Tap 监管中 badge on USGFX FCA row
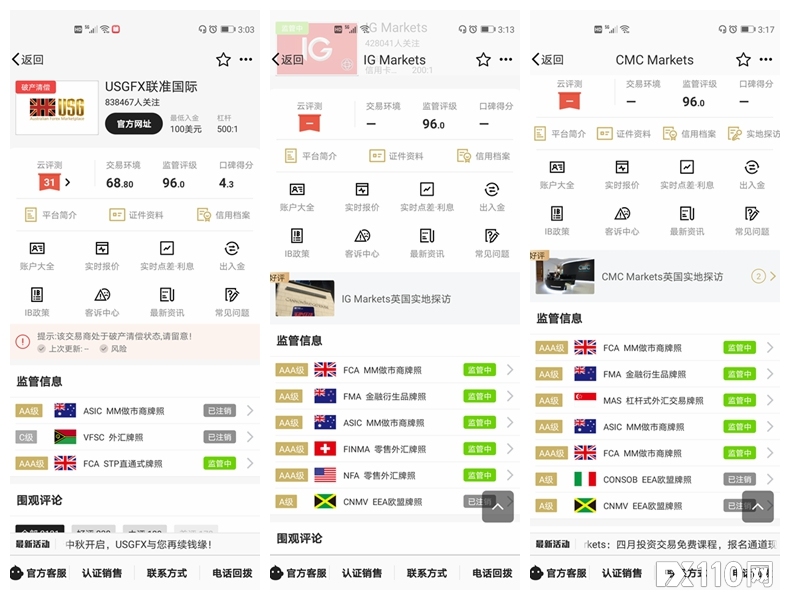Screen dimensions: 790x600 [x=219, y=463]
